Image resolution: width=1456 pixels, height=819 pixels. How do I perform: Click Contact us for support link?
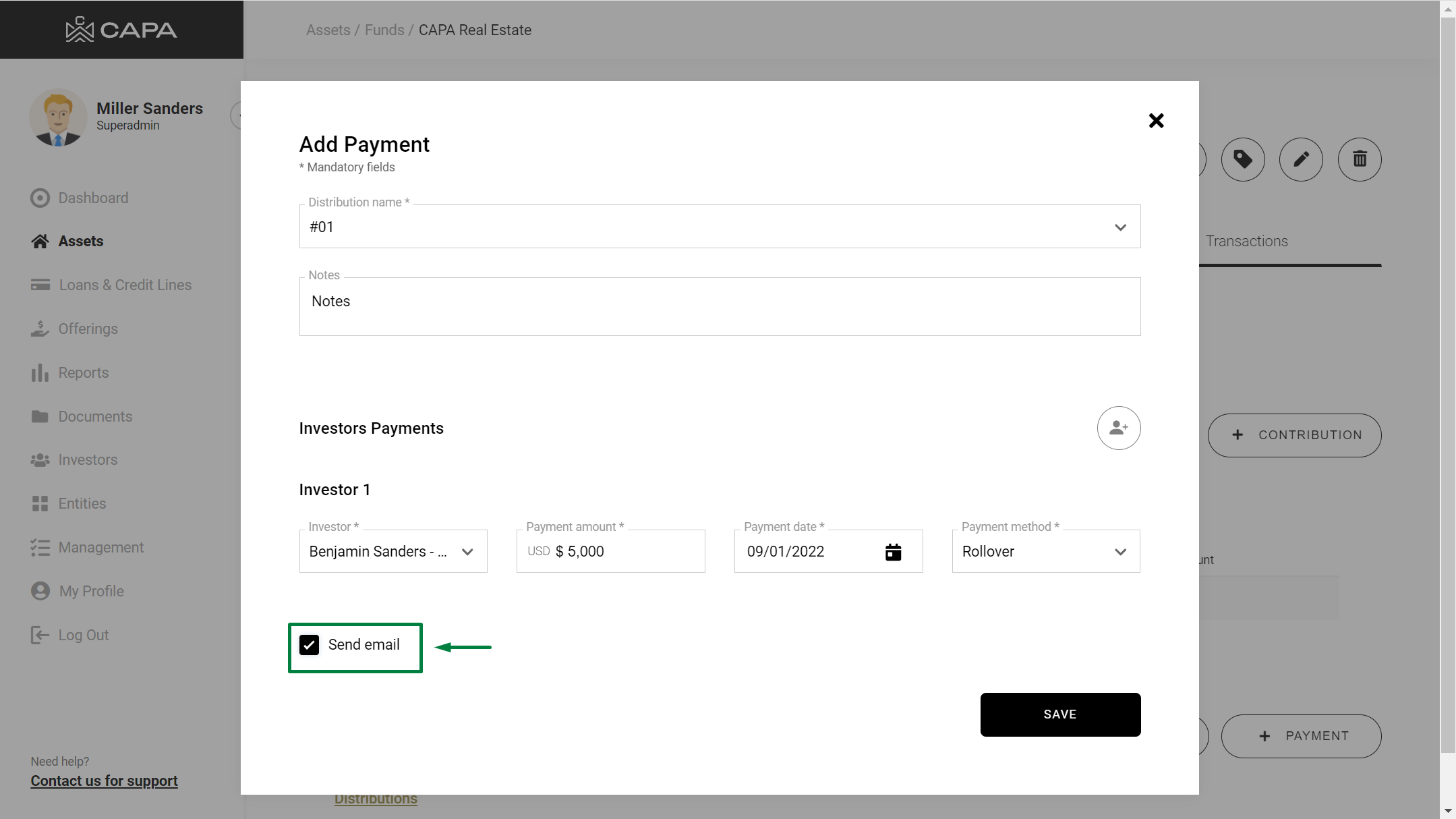(104, 781)
